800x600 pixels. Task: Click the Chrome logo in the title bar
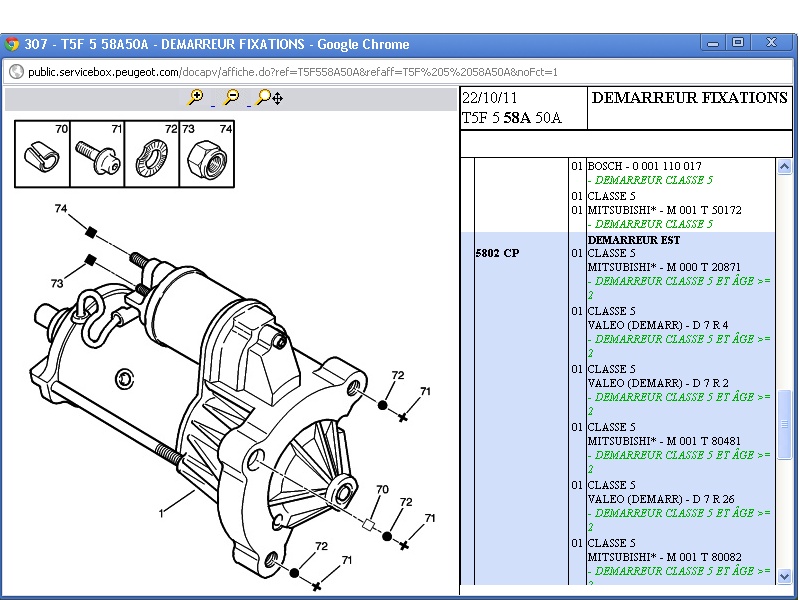point(12,44)
